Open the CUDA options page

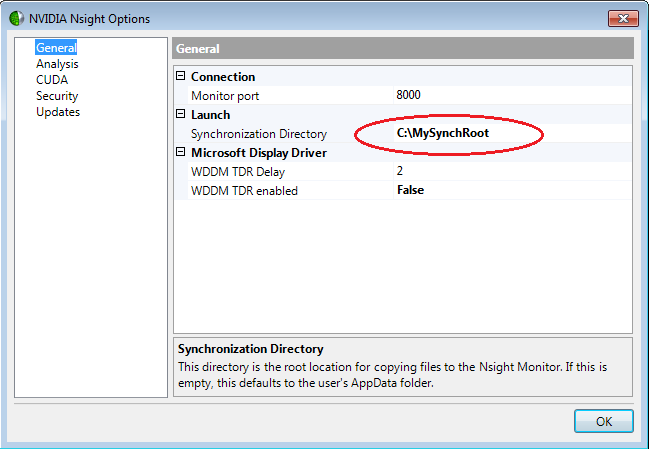(52, 79)
